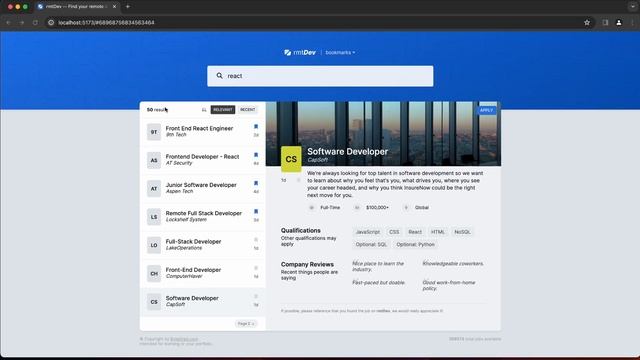Click the rmtDev logo
This screenshot has width=640, height=360.
(300, 52)
